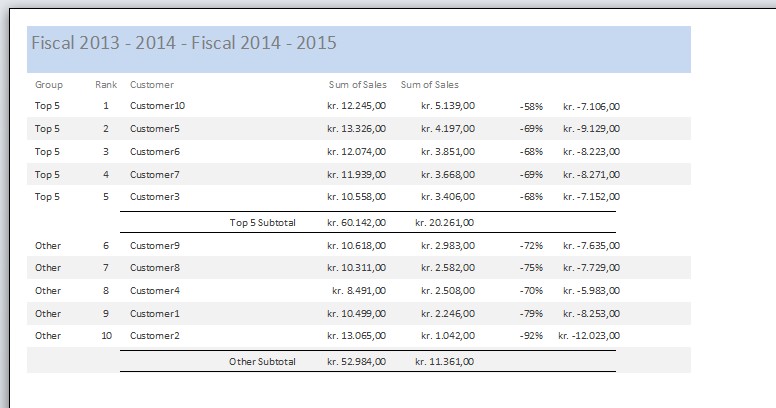Select the Customer1 name cell
Image resolution: width=776 pixels, height=408 pixels.
point(155,313)
